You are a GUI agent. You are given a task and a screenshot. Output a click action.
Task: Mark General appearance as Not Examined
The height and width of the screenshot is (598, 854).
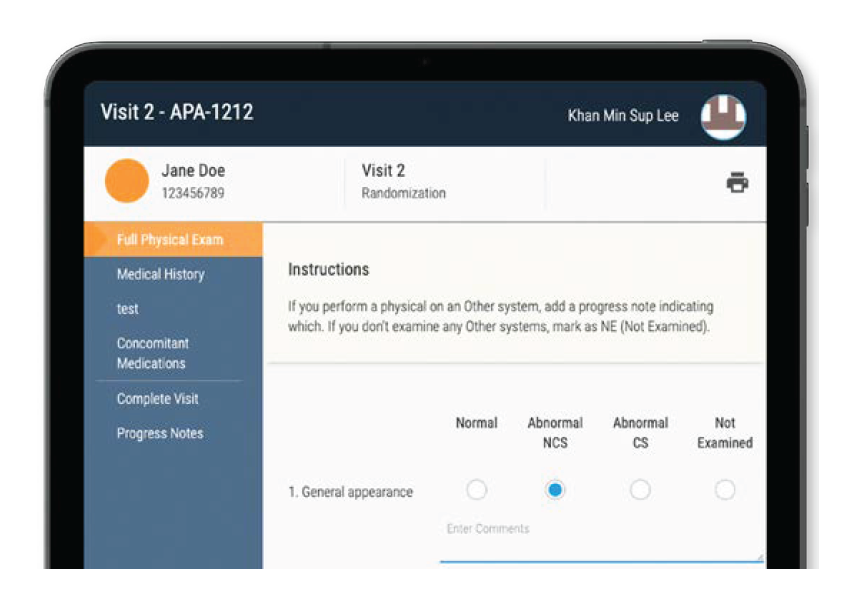pos(725,490)
